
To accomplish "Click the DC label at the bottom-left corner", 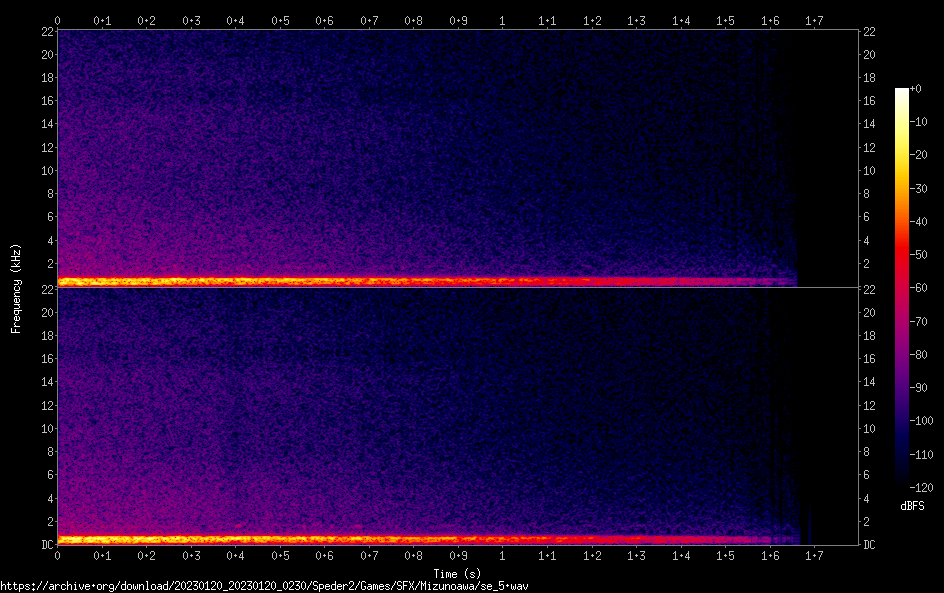I will [x=45, y=544].
